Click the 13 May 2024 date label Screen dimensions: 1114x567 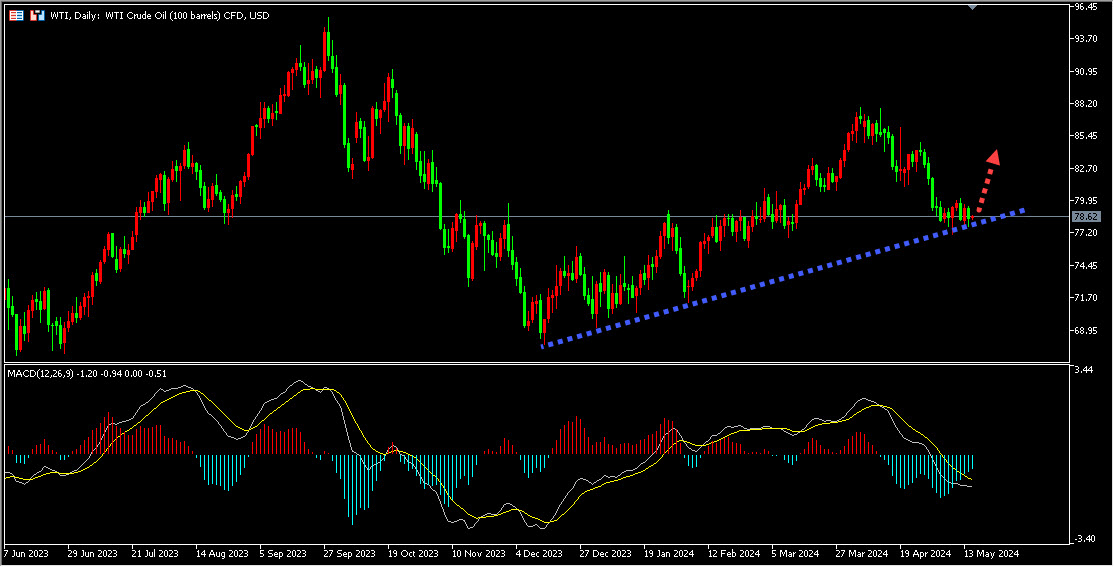[x=991, y=553]
